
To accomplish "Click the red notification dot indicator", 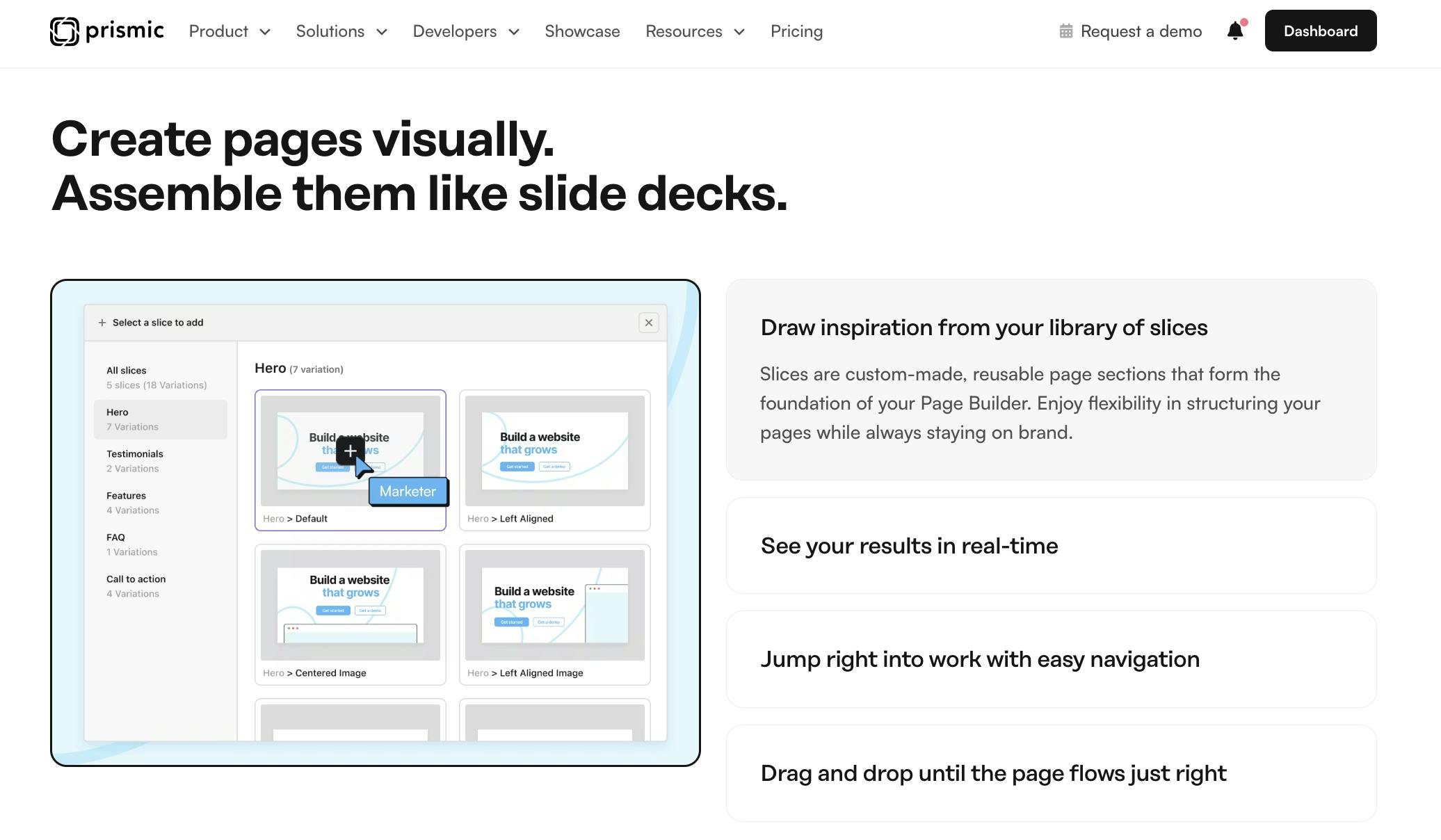I will tap(1244, 21).
